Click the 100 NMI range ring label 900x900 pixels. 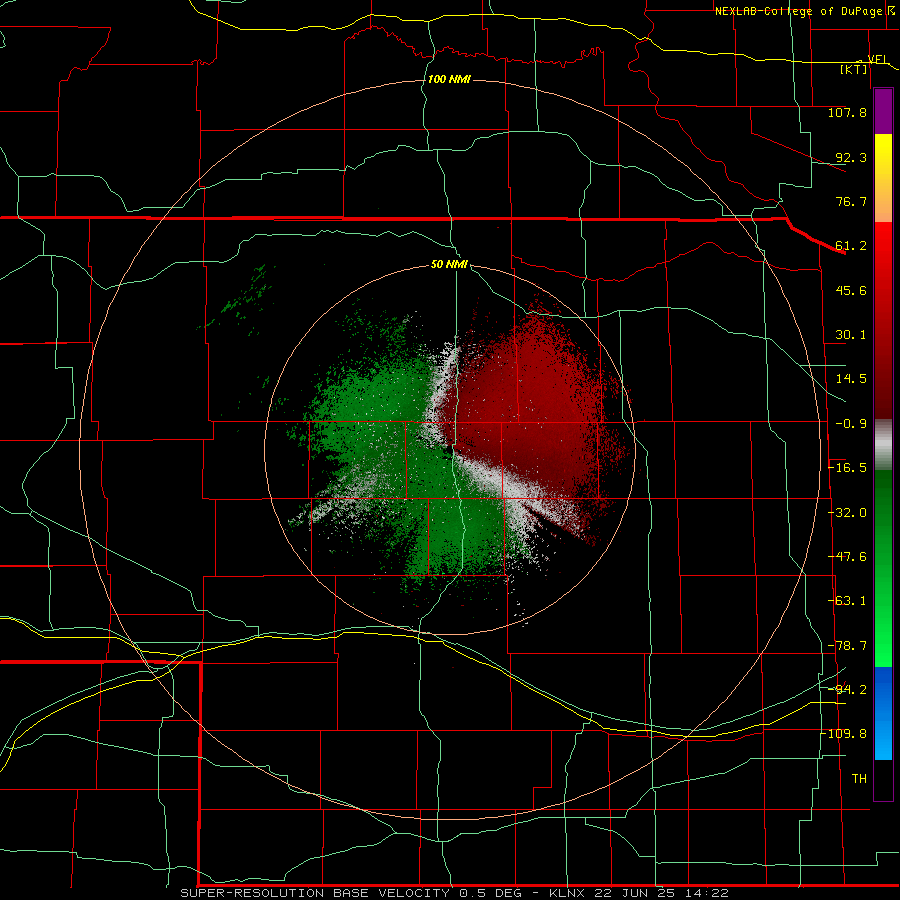pos(449,79)
